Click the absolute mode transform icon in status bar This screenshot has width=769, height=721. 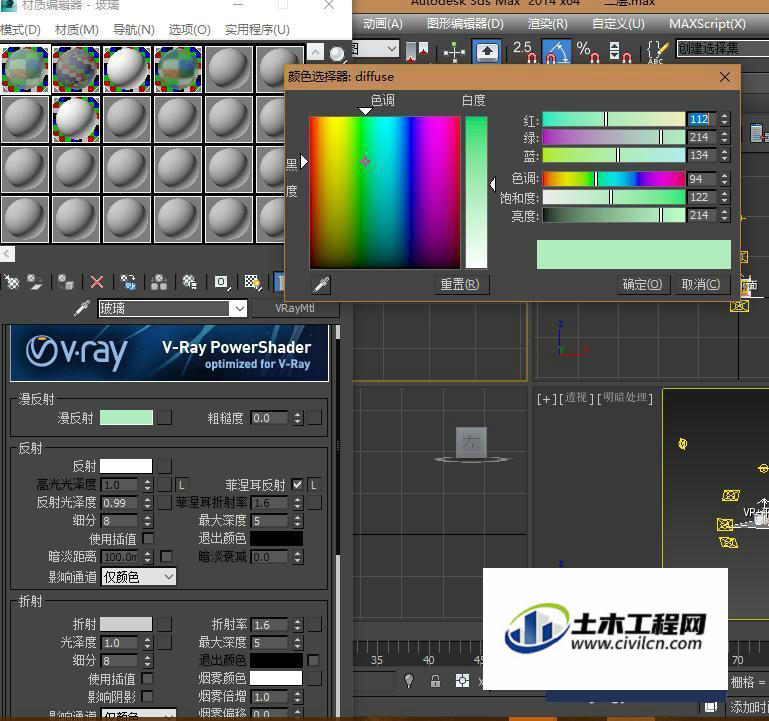pyautogui.click(x=462, y=681)
